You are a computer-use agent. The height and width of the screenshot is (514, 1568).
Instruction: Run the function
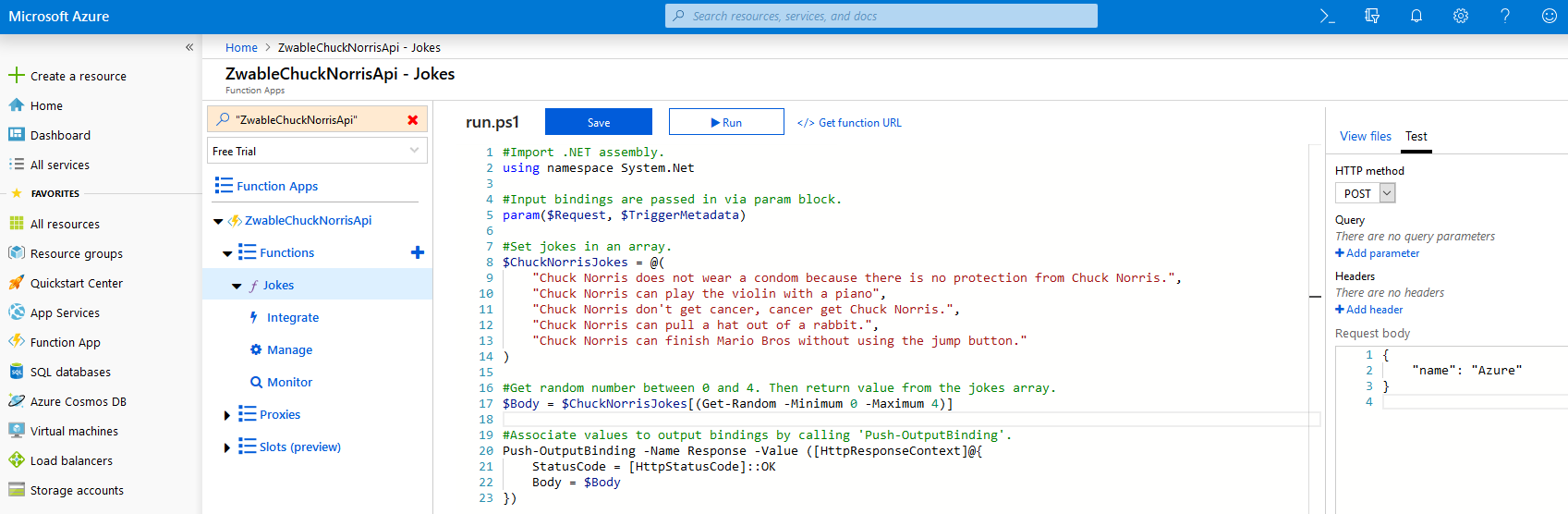(726, 122)
